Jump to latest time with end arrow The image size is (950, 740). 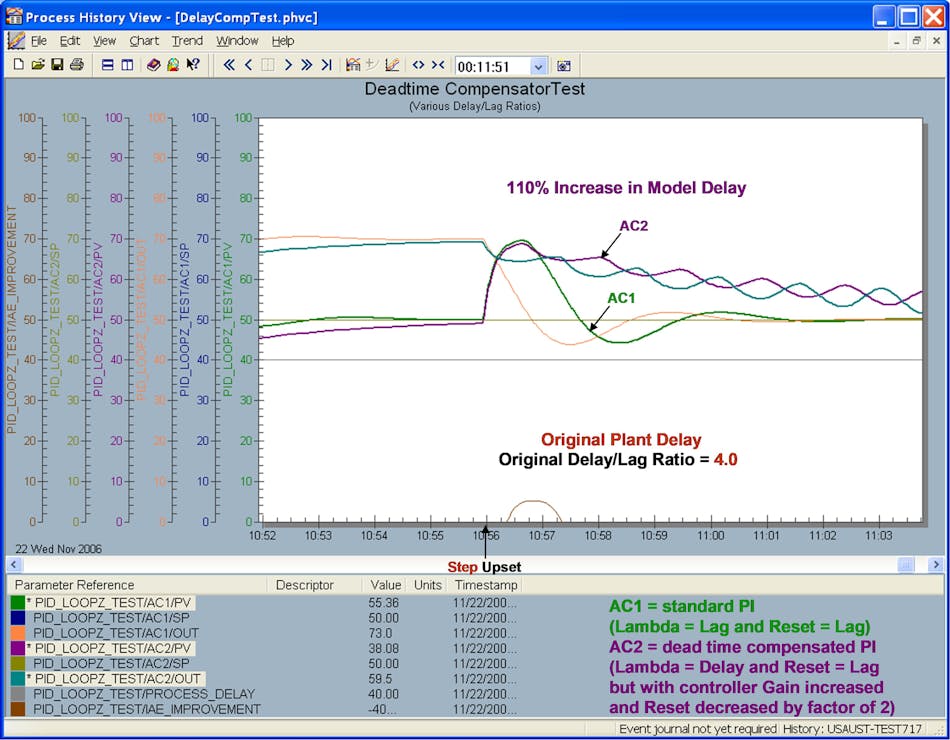326,66
